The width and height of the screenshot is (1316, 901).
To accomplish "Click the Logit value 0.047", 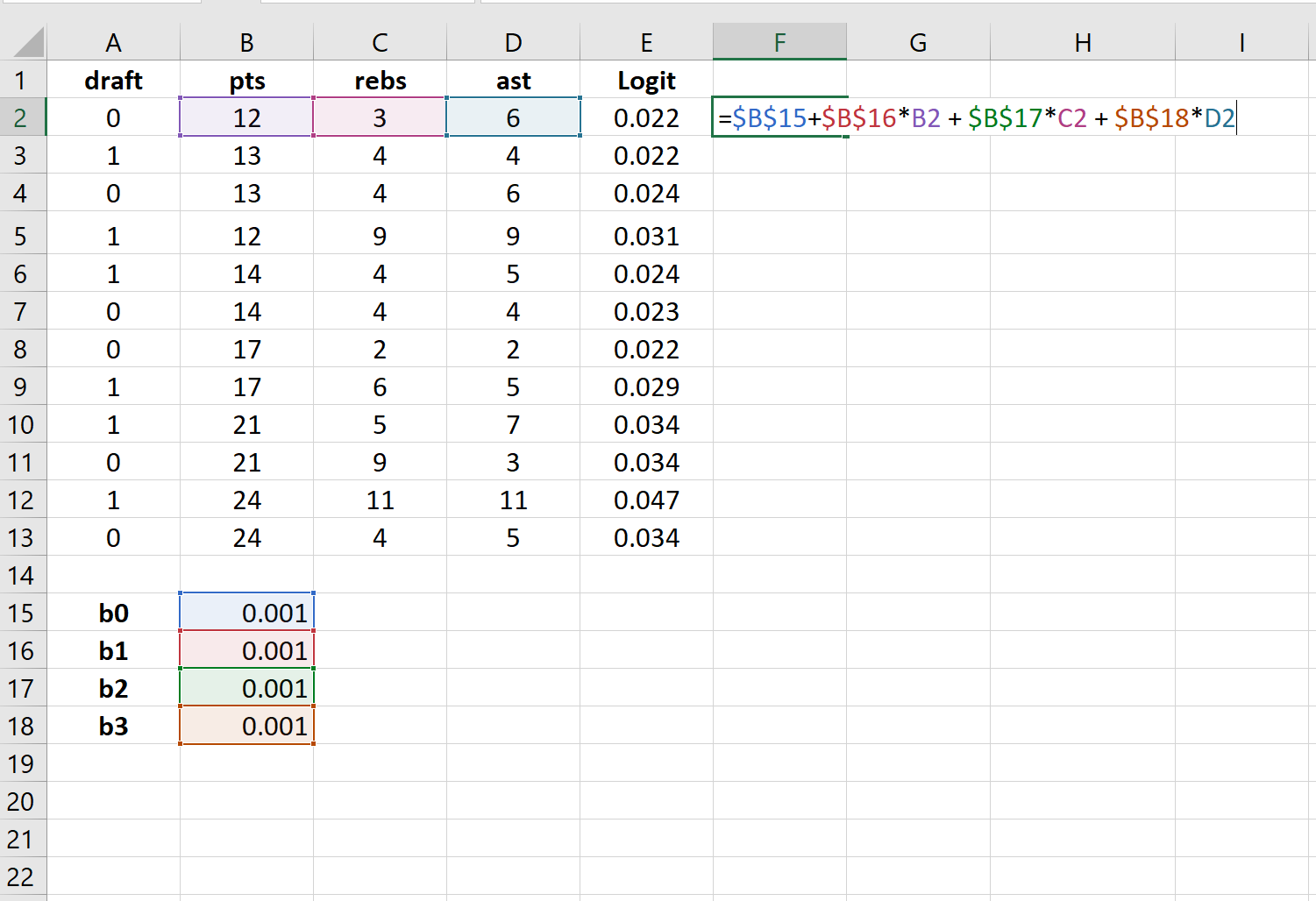I will (646, 500).
